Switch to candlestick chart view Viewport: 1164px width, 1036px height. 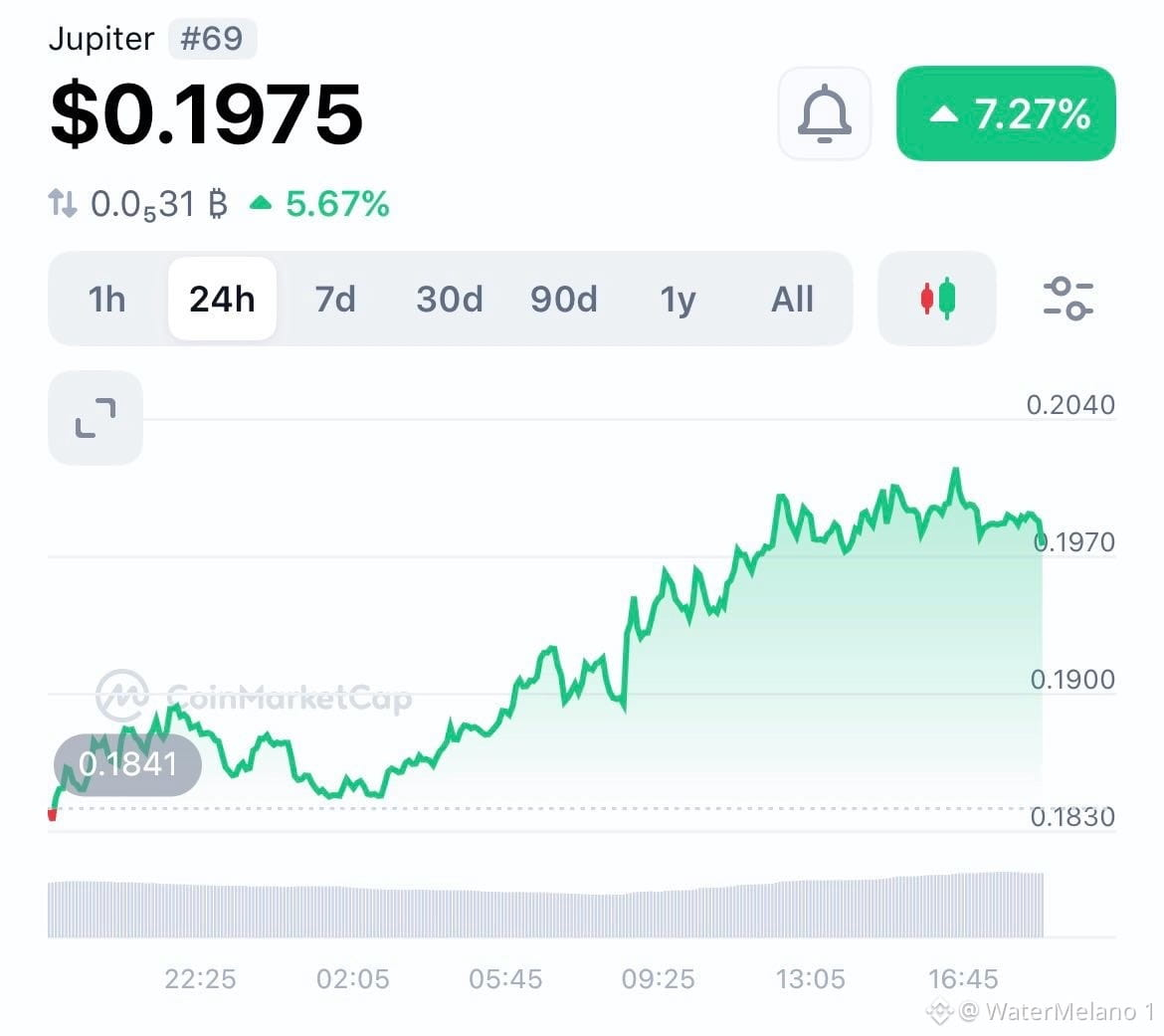pos(937,299)
